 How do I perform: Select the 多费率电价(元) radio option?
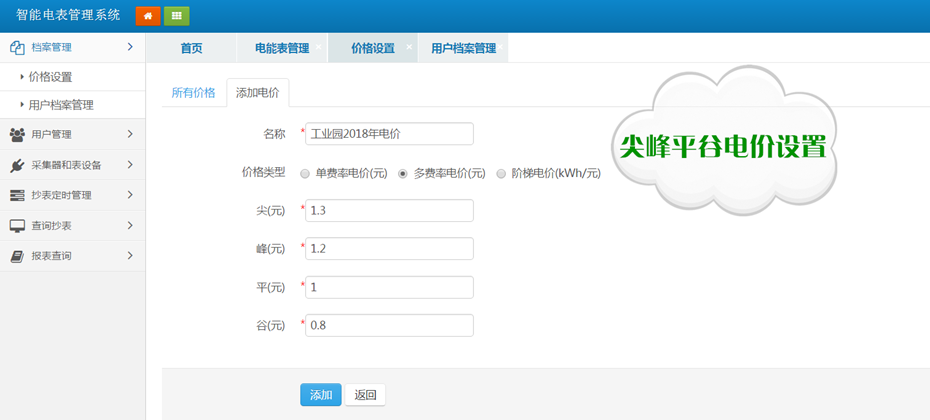(x=403, y=174)
